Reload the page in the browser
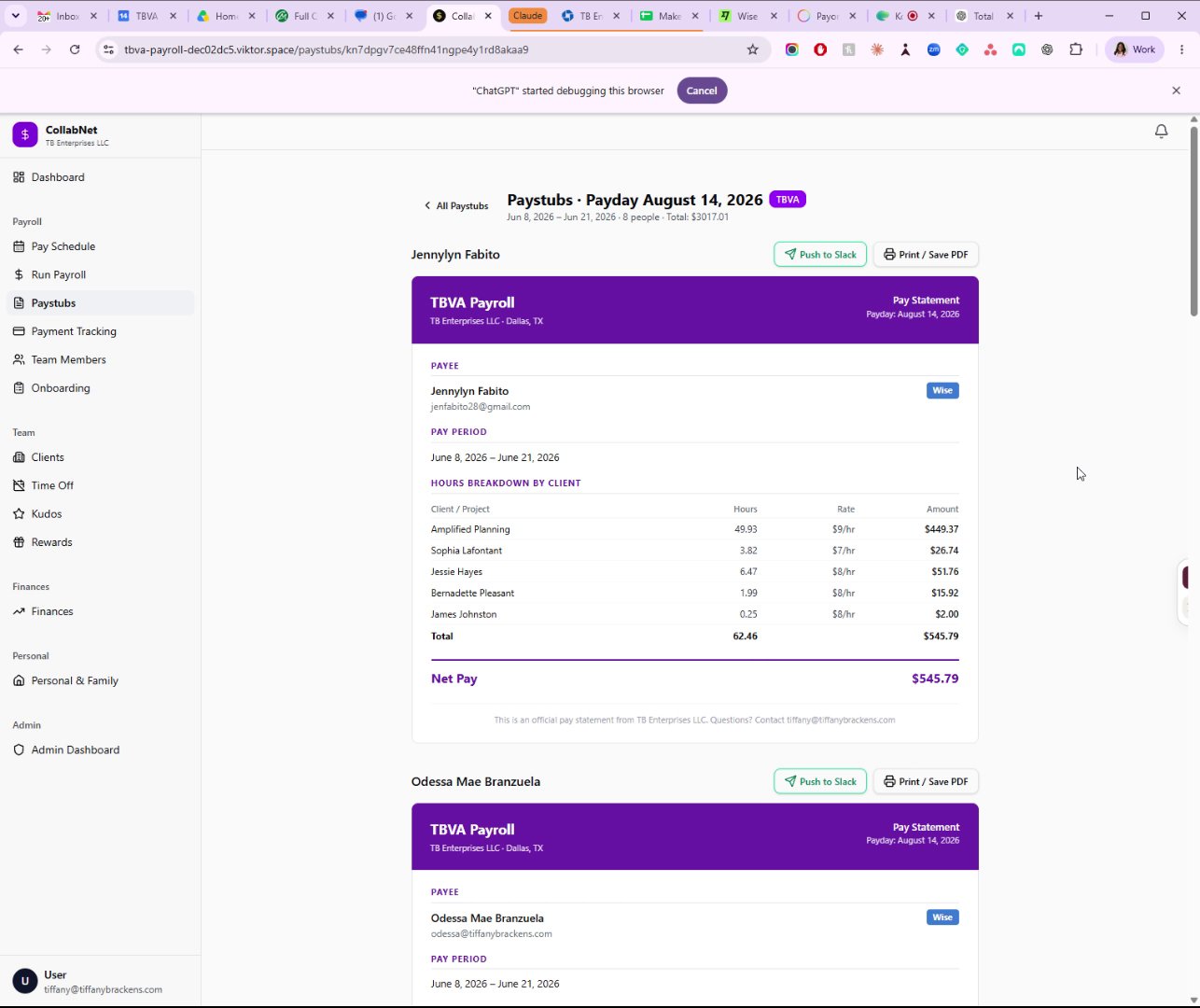 click(75, 49)
